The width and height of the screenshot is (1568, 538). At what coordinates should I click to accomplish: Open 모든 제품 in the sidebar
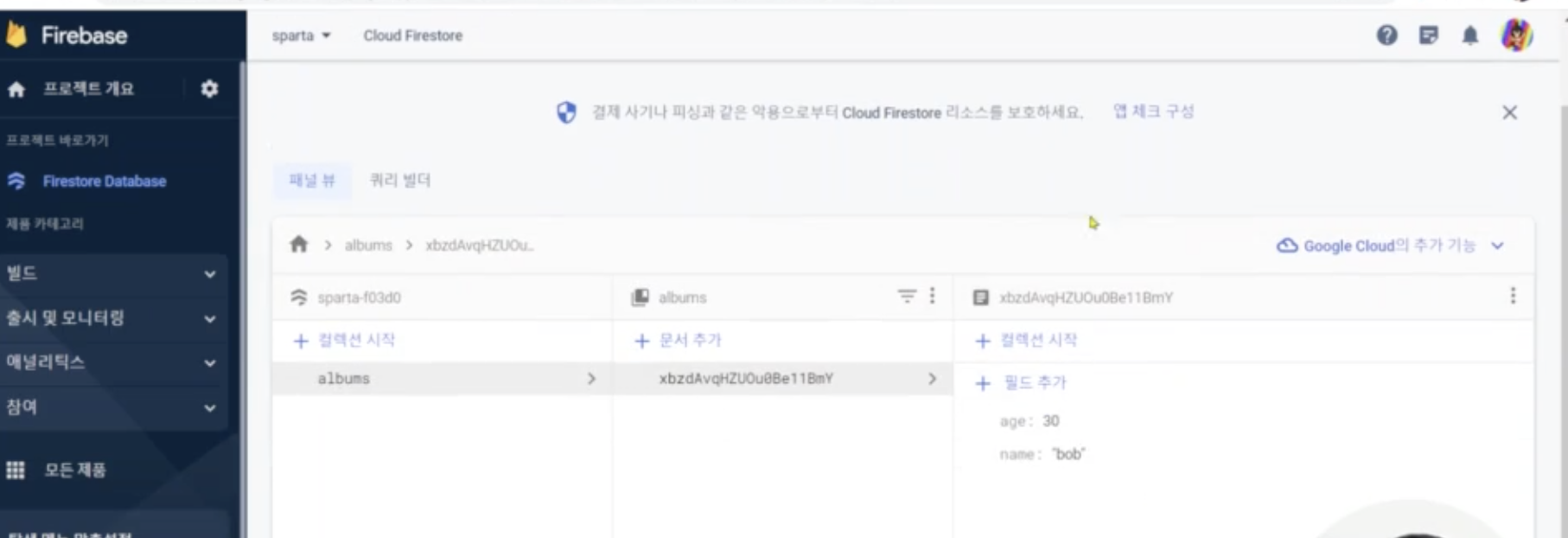coord(75,471)
